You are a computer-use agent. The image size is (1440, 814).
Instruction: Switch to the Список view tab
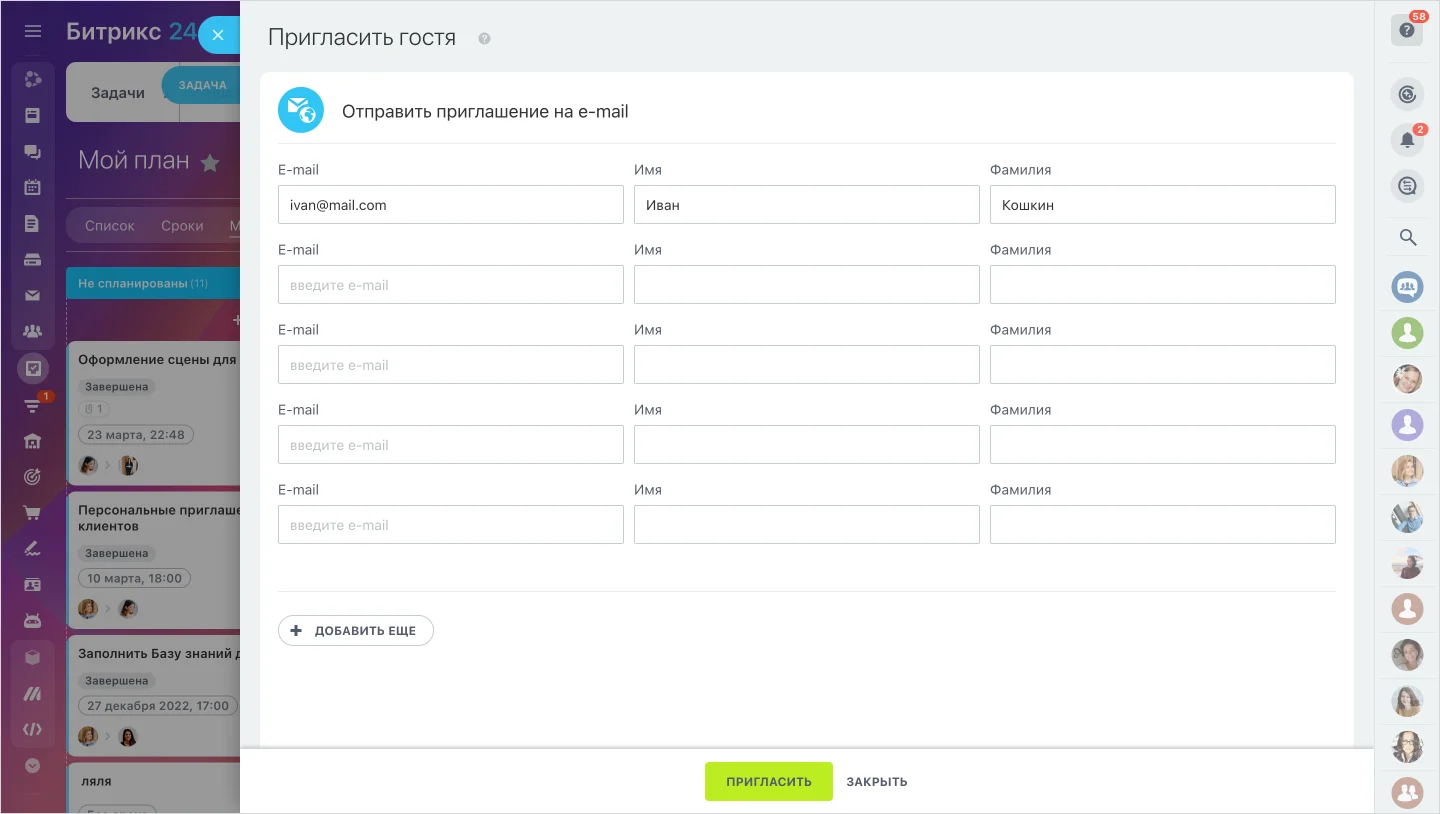[110, 226]
